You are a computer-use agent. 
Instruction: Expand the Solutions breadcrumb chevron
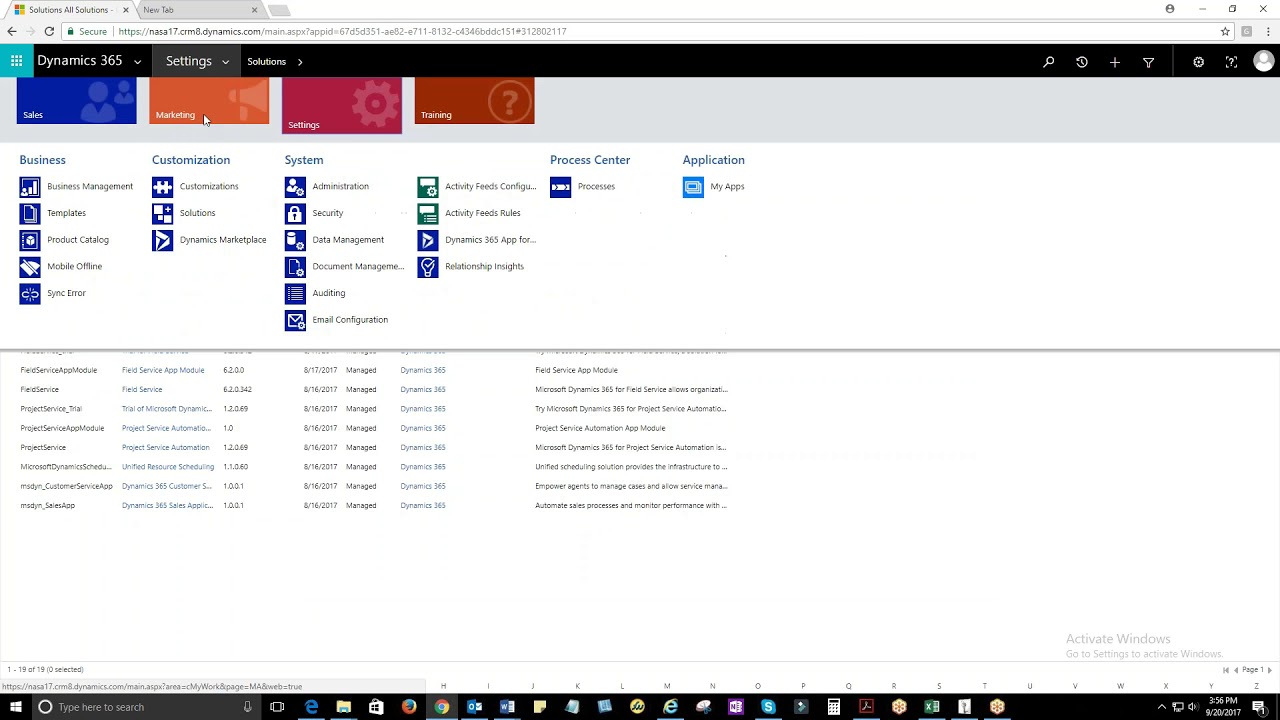pos(300,62)
